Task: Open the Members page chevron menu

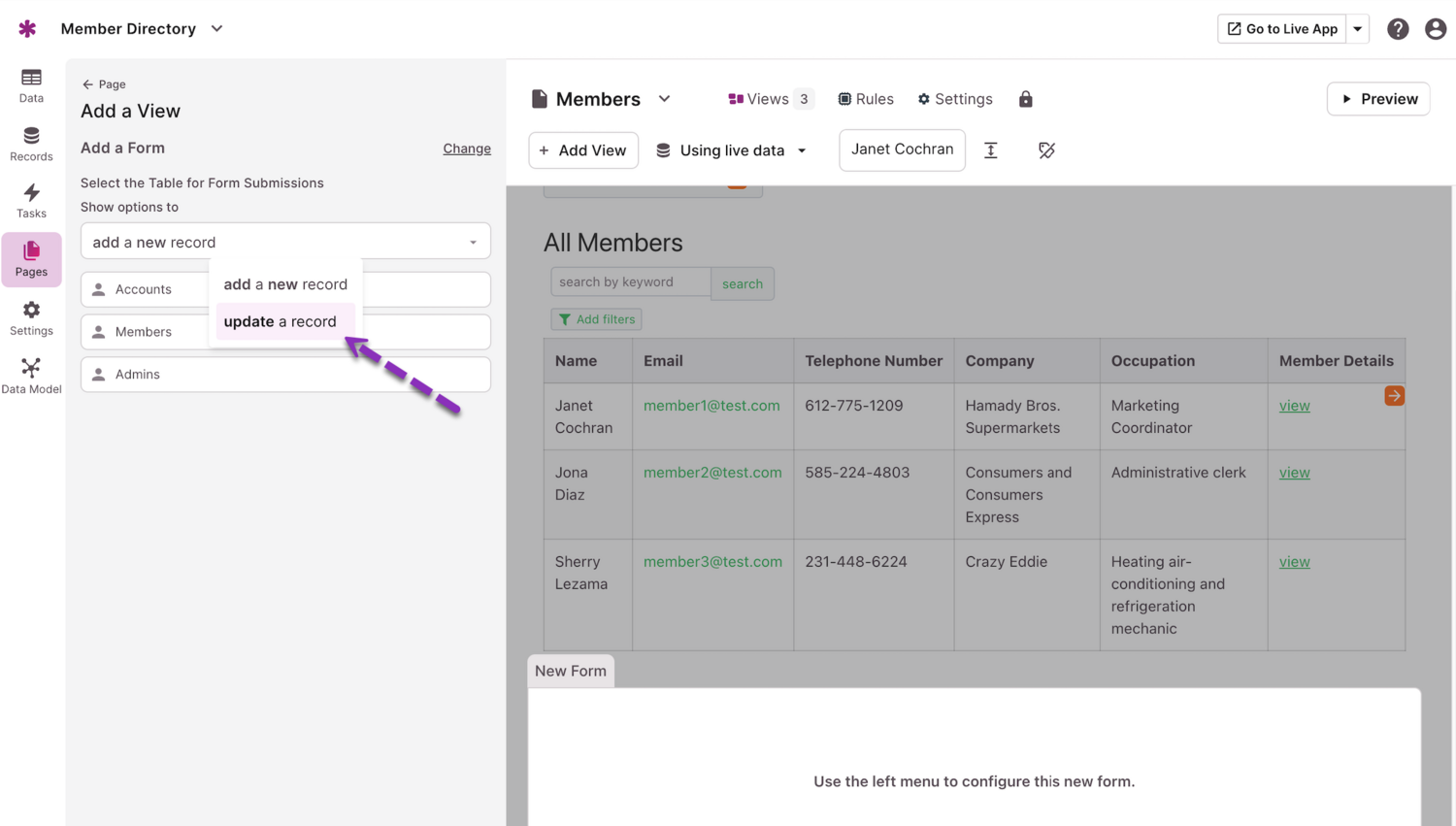Action: (664, 99)
